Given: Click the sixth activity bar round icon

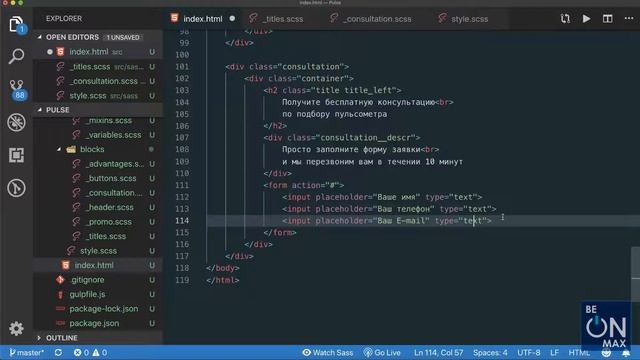Looking at the screenshot, I should point(16,188).
